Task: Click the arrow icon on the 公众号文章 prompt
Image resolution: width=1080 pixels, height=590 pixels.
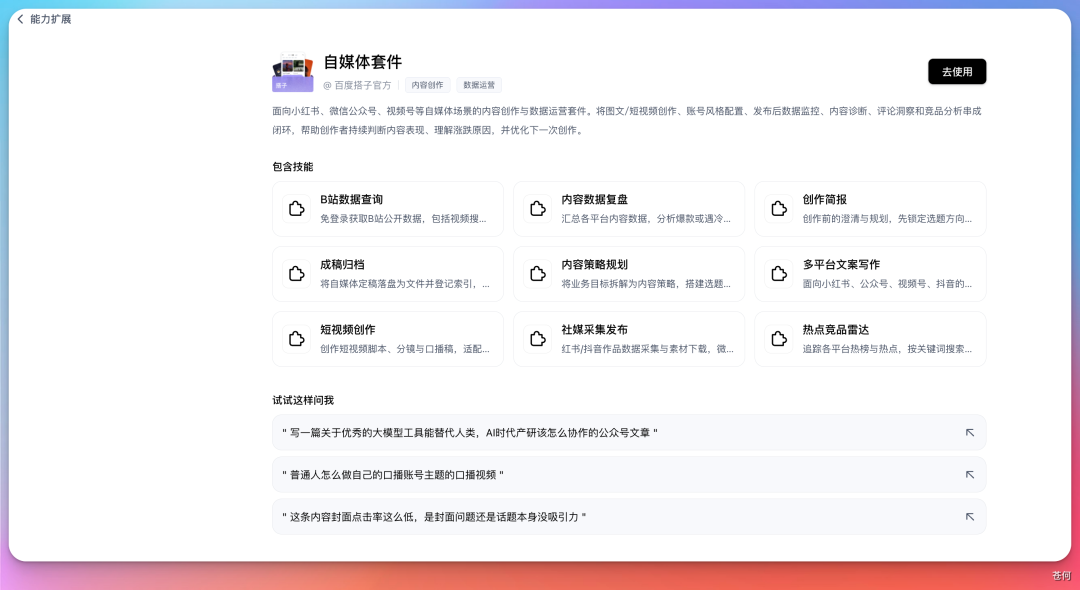Action: 969,432
